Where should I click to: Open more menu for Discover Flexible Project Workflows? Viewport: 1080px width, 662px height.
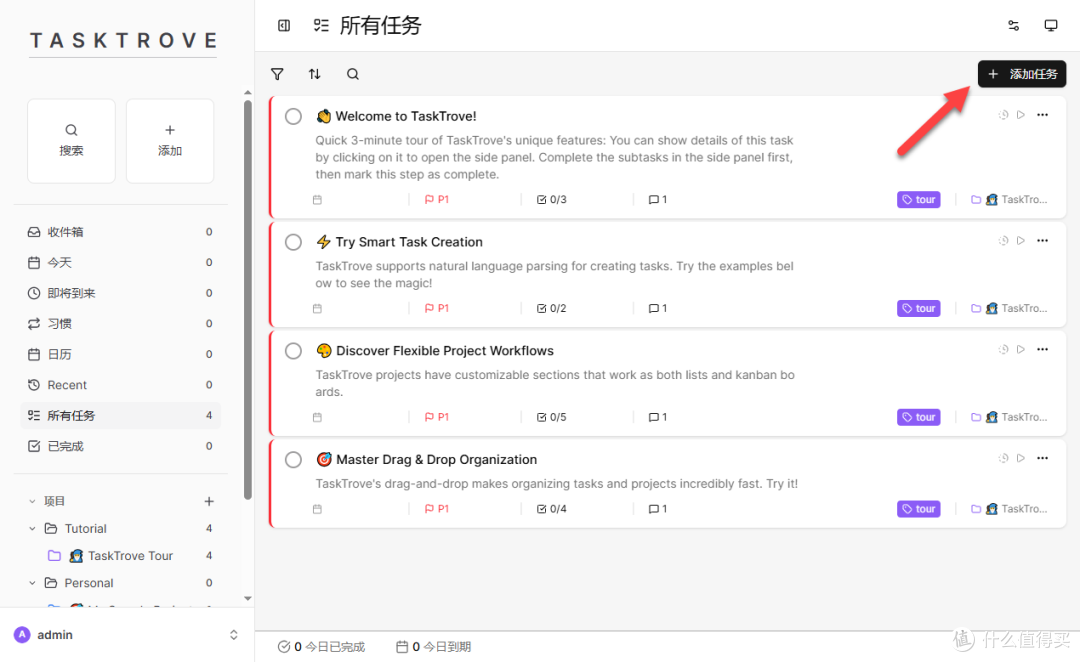pos(1042,349)
